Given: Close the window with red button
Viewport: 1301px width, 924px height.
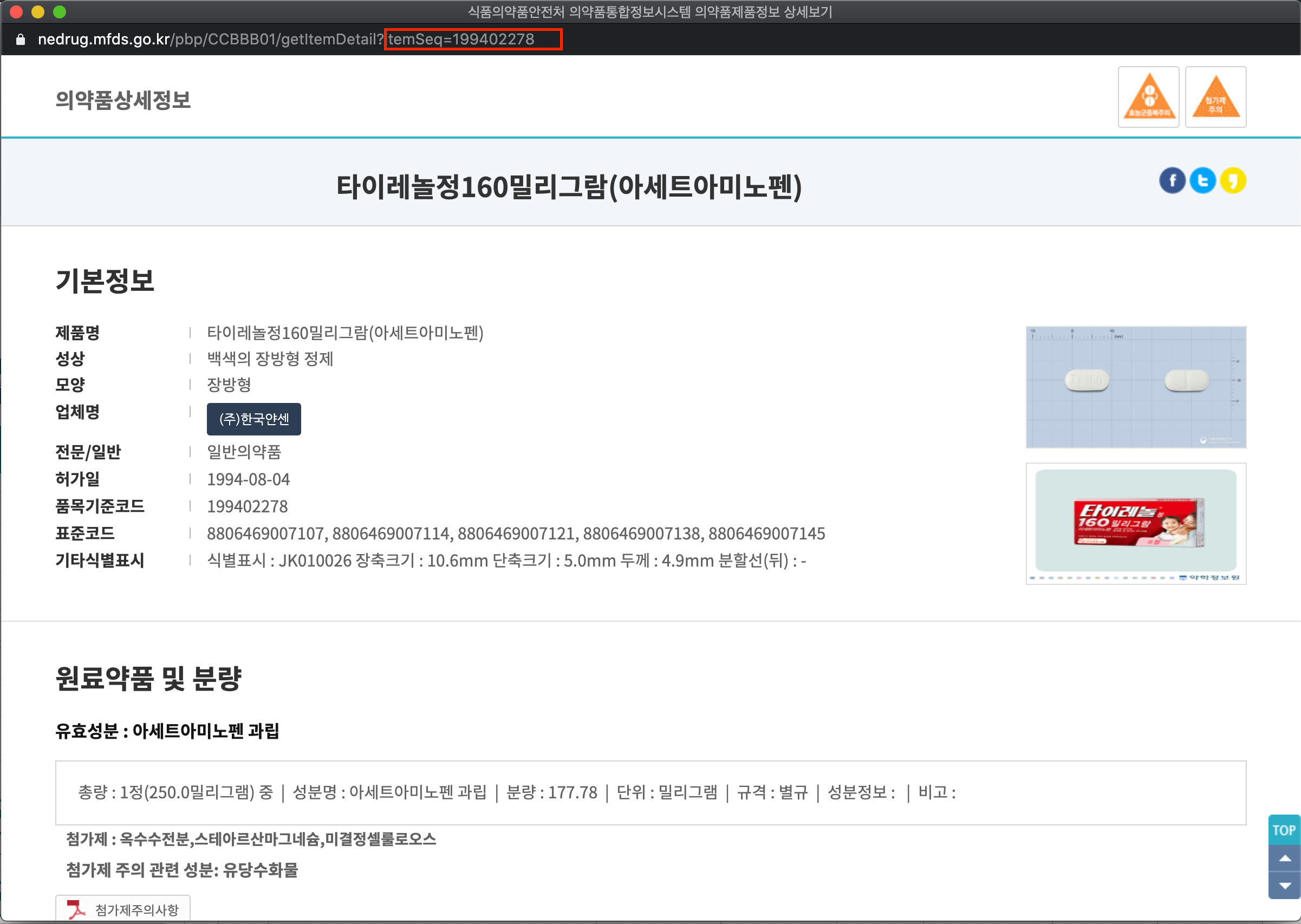Looking at the screenshot, I should pyautogui.click(x=16, y=12).
